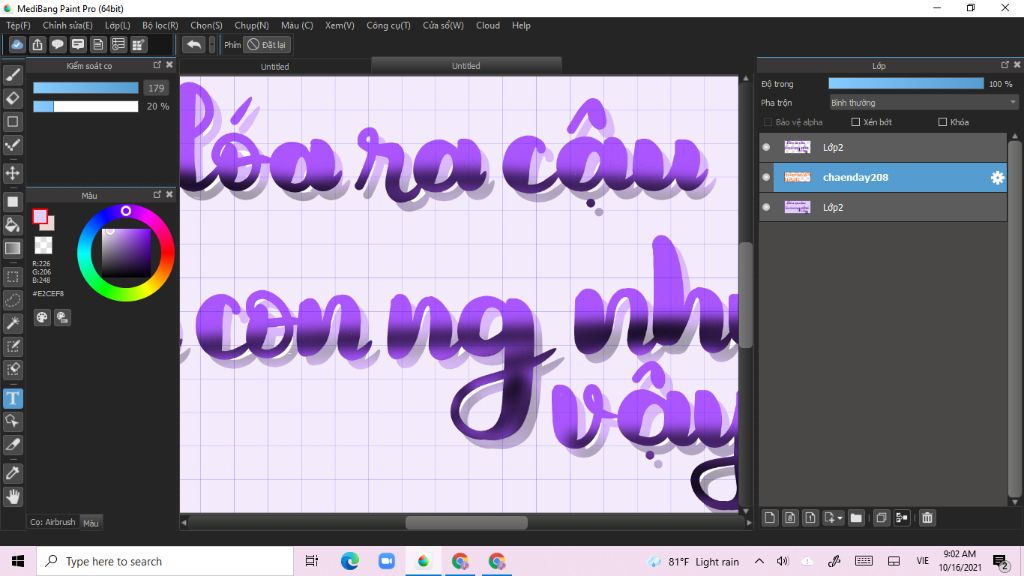Open the Cửa sổ(W) menu

[x=443, y=25]
